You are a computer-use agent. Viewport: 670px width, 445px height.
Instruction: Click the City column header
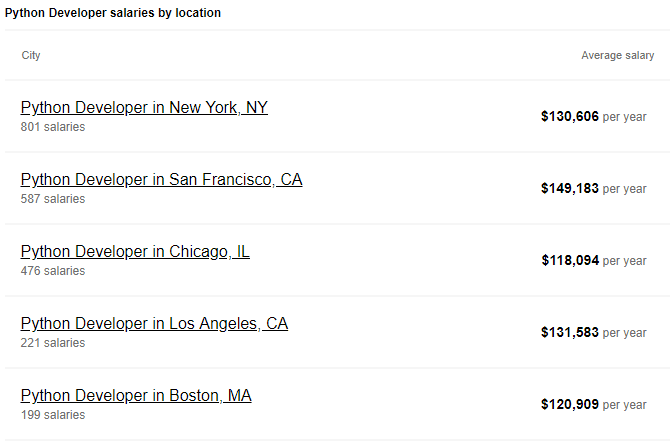(x=31, y=56)
